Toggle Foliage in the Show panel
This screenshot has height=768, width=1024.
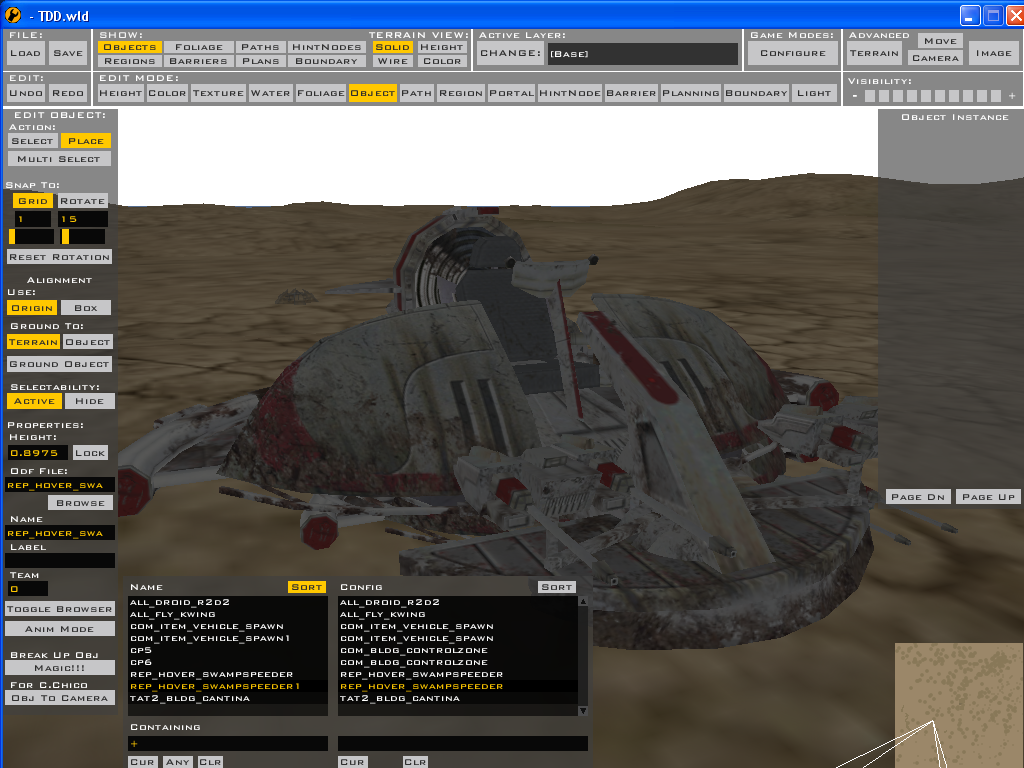(199, 47)
